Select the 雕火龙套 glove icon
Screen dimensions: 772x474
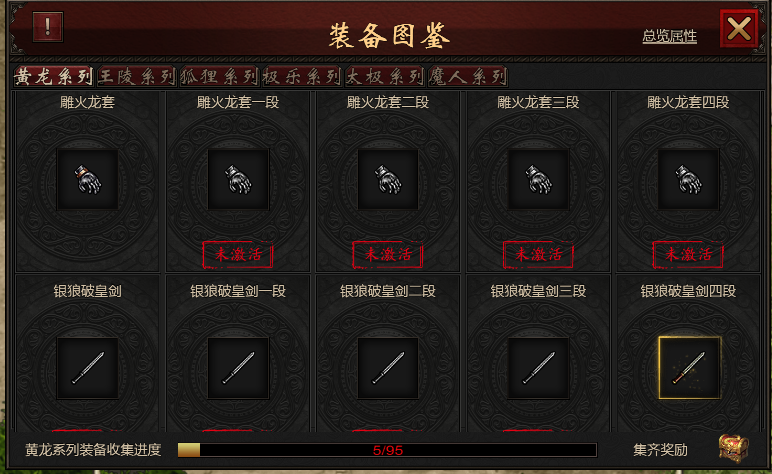tap(88, 180)
